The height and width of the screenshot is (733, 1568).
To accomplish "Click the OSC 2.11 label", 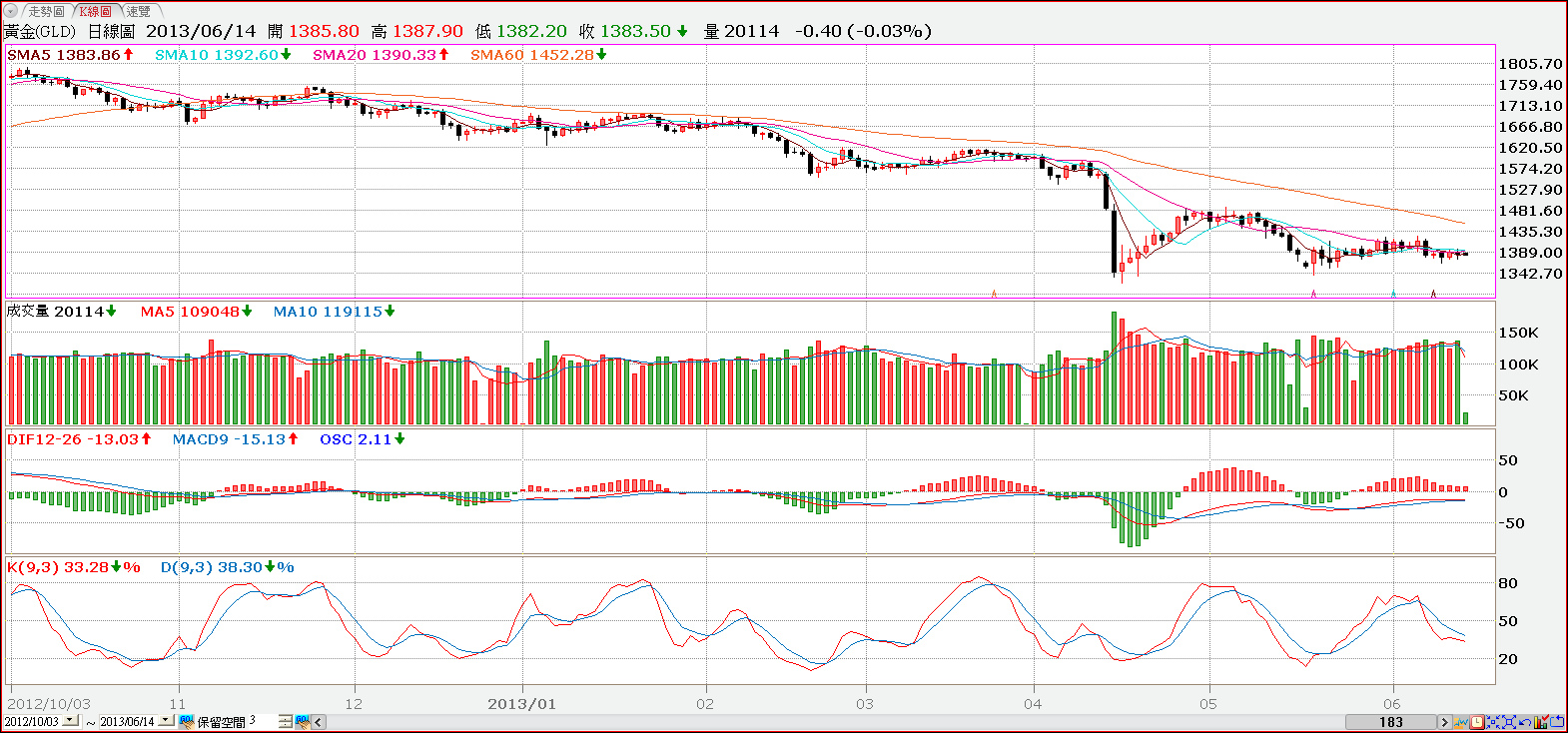I will coord(363,439).
